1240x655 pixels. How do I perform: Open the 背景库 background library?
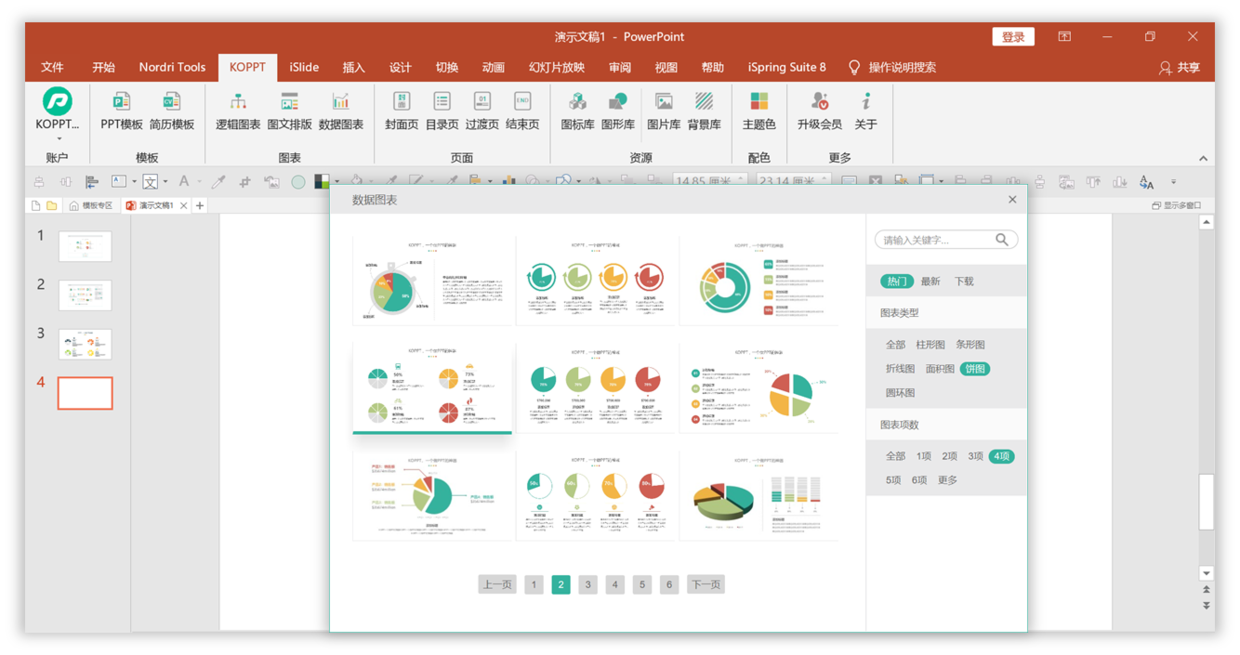(x=704, y=110)
